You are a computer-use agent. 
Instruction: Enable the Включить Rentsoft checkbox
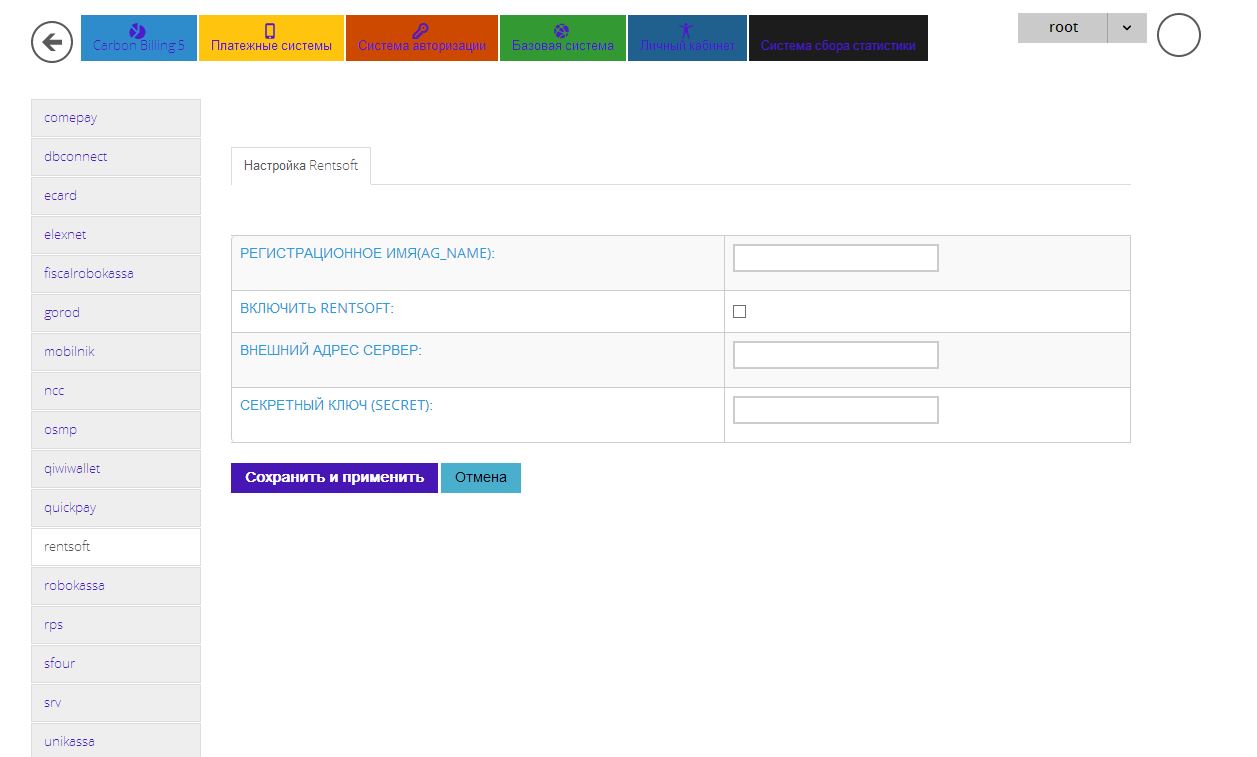click(x=740, y=312)
